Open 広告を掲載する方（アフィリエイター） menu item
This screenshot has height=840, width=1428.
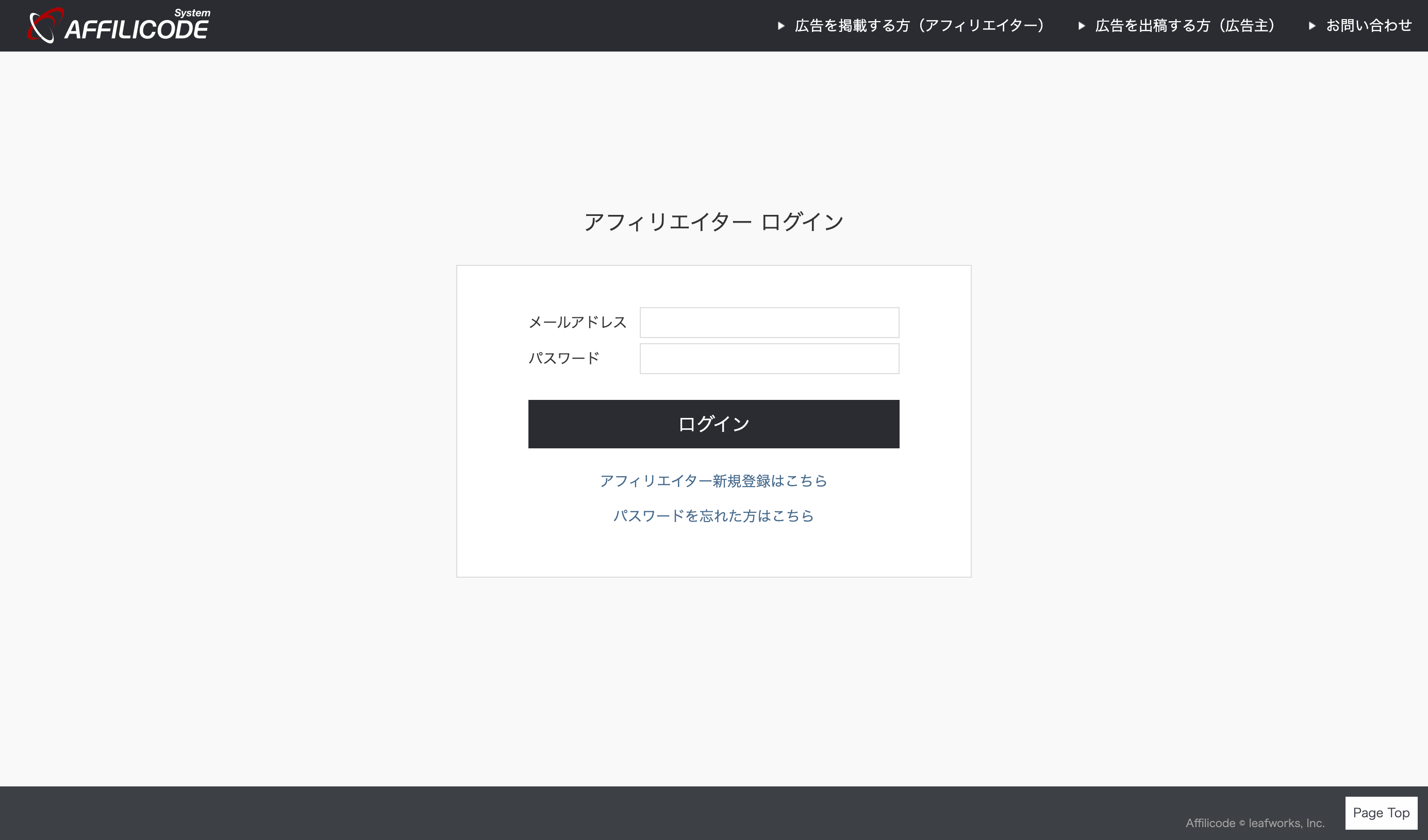[919, 26]
